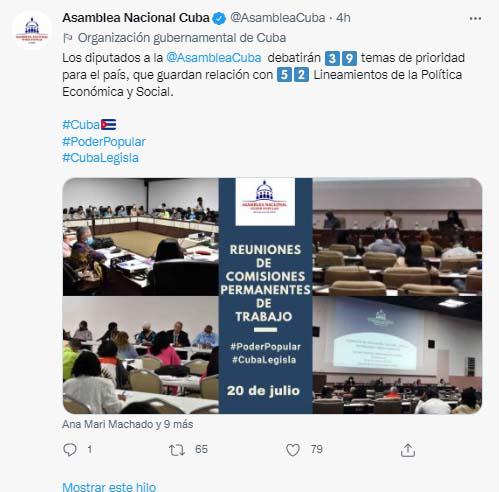Click the 4h timestamp
501x492 pixels.
[x=343, y=18]
